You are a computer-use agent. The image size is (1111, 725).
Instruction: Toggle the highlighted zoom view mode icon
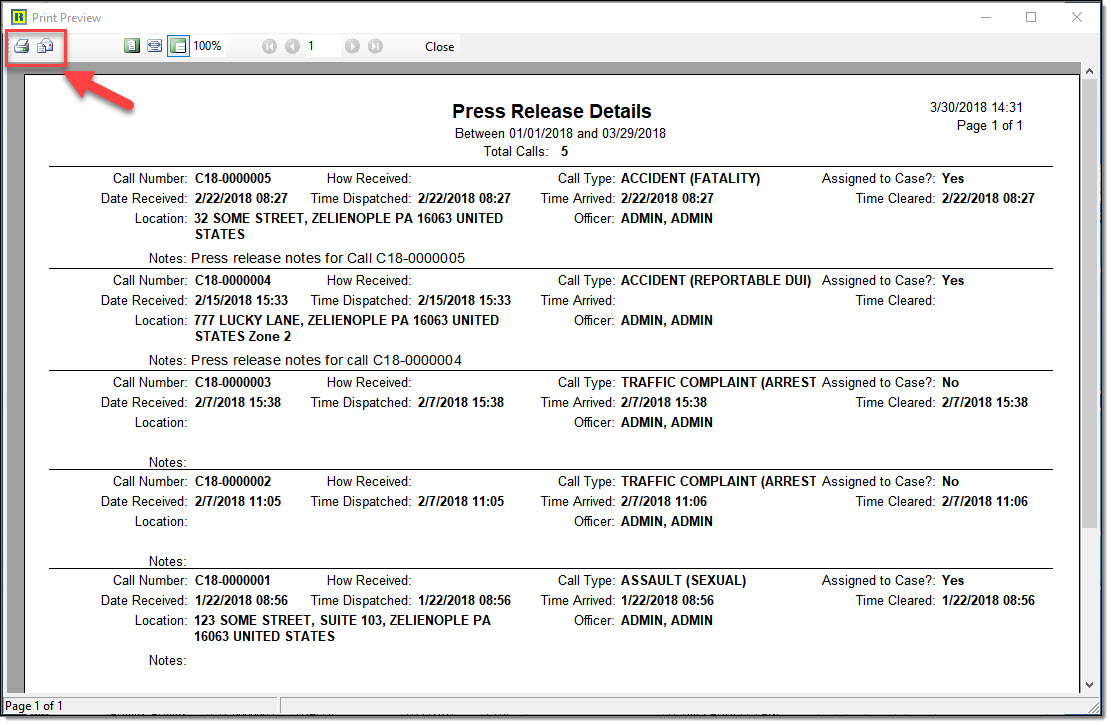[x=178, y=46]
